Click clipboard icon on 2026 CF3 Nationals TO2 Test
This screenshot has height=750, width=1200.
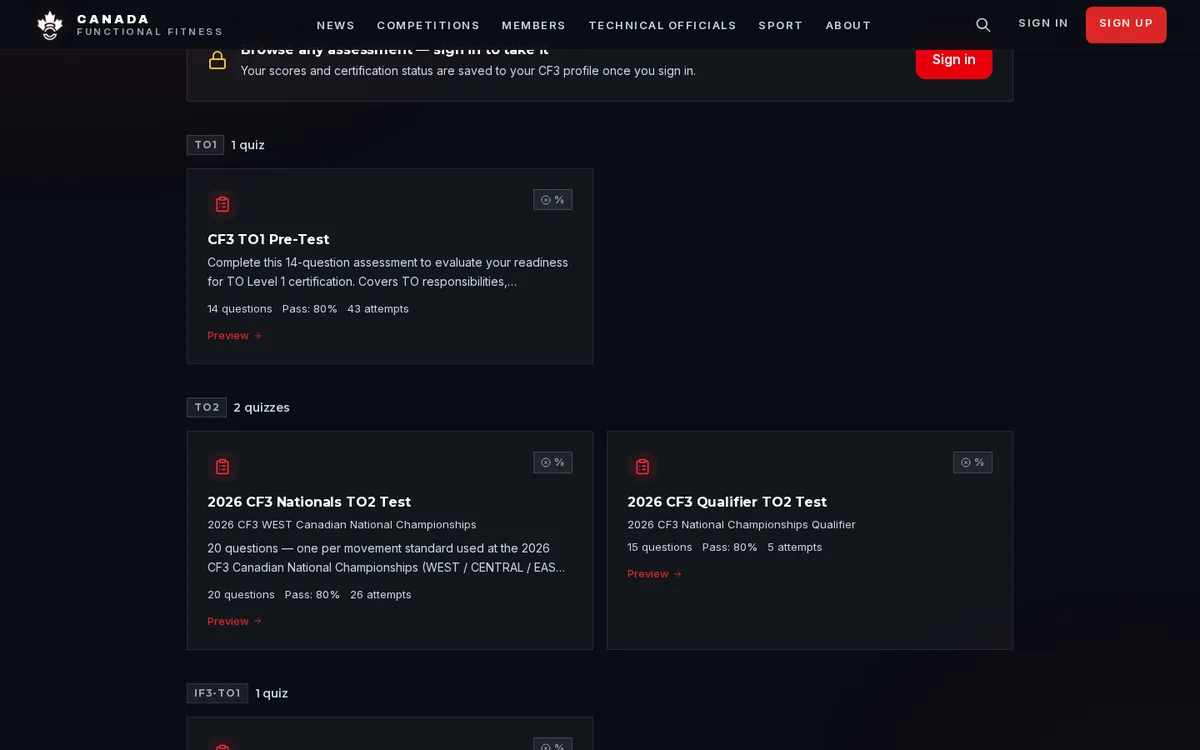[222, 467]
